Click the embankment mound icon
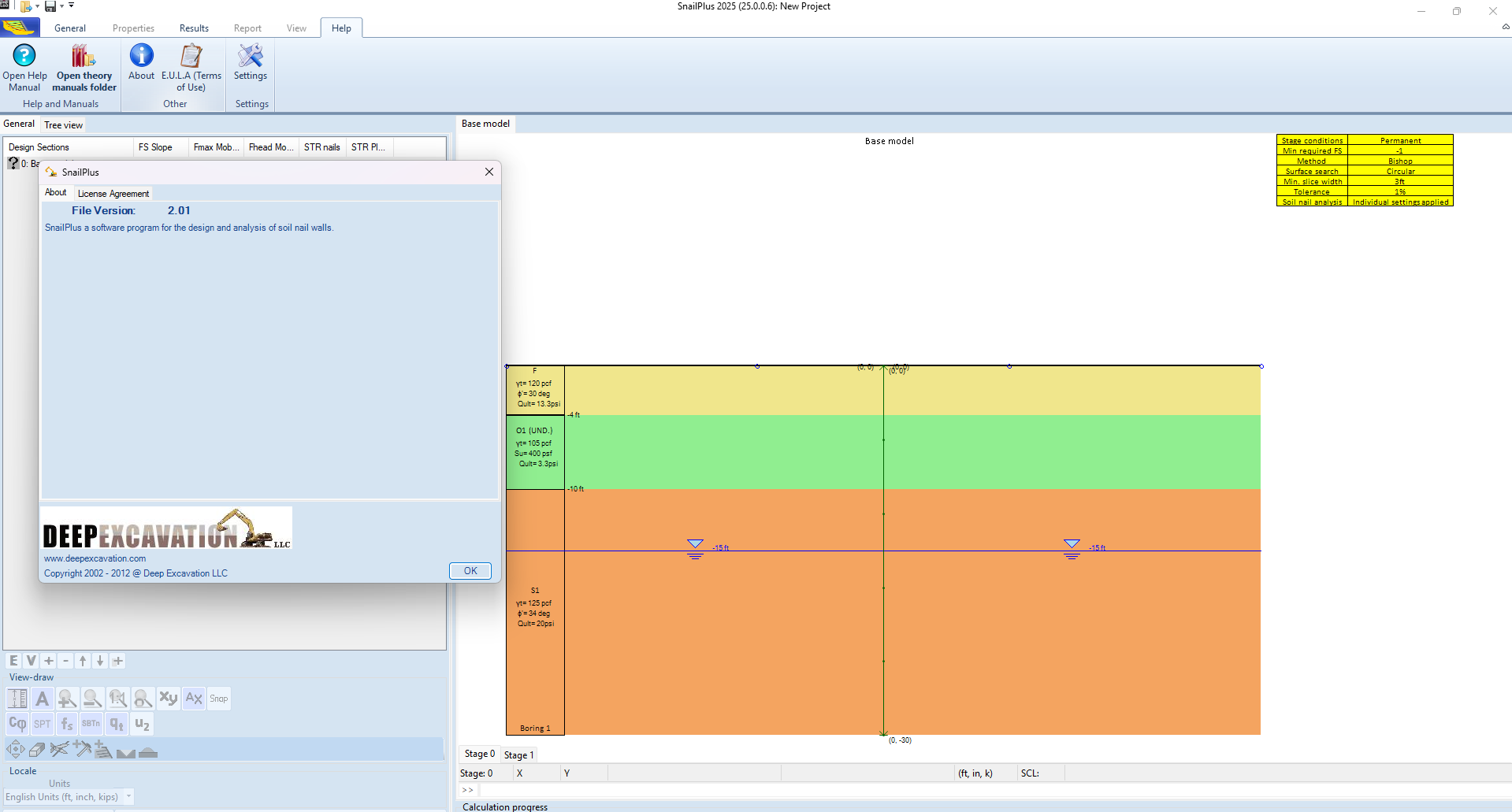 point(148,752)
